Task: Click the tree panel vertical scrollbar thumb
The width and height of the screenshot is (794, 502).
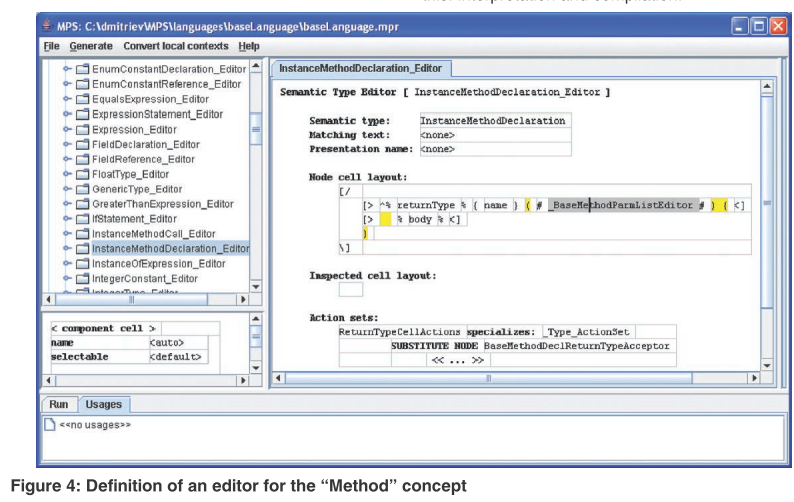Action: (256, 129)
